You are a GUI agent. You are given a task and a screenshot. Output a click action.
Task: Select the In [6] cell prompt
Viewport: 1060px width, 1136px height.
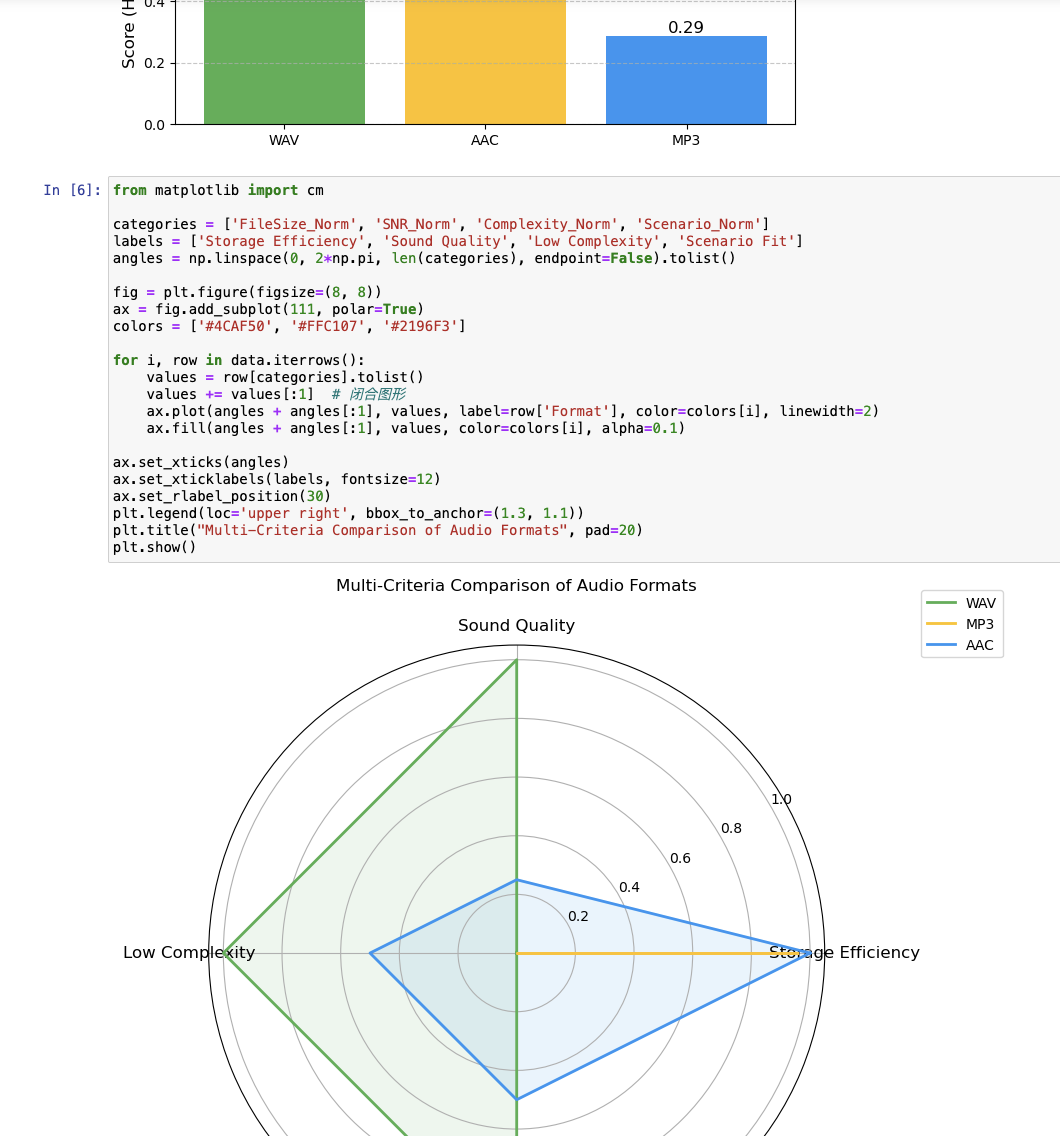click(x=72, y=190)
